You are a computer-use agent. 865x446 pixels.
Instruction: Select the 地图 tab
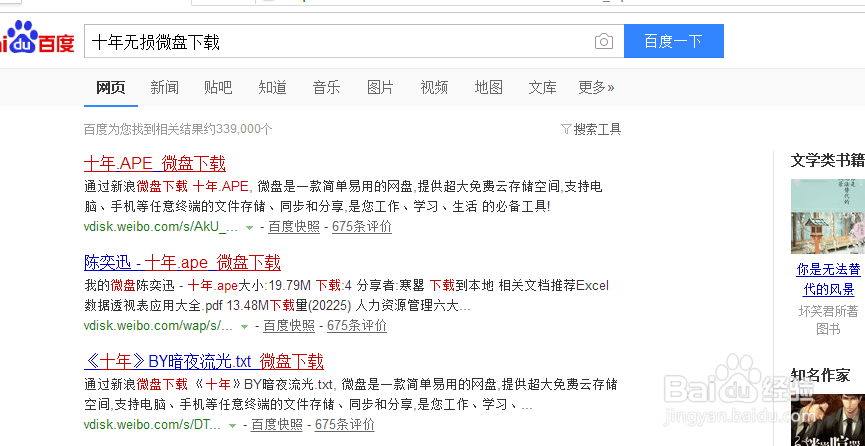pos(489,87)
